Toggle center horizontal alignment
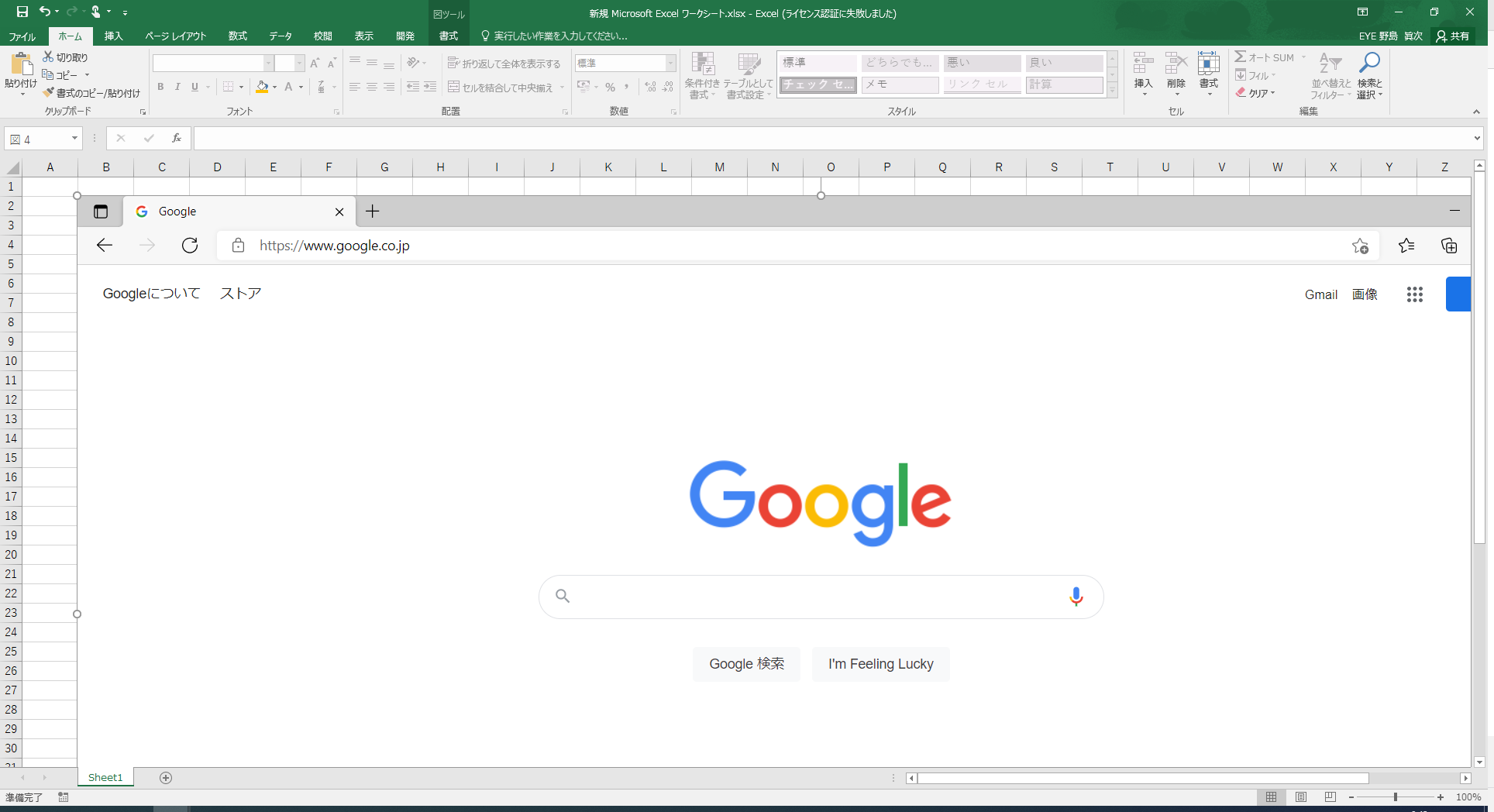This screenshot has width=1494, height=812. point(372,87)
